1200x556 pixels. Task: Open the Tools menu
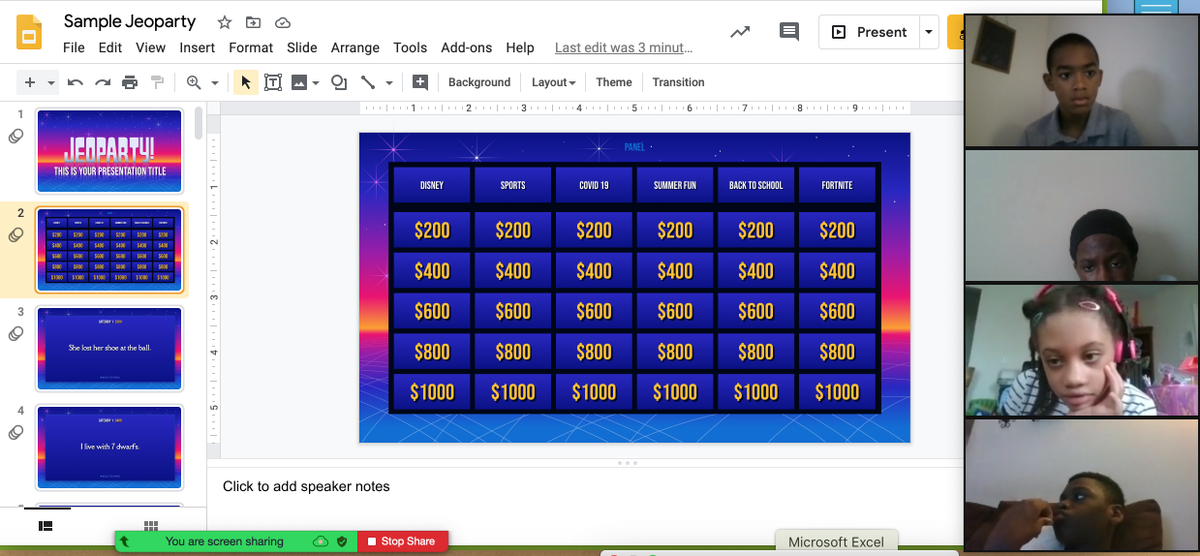[410, 47]
